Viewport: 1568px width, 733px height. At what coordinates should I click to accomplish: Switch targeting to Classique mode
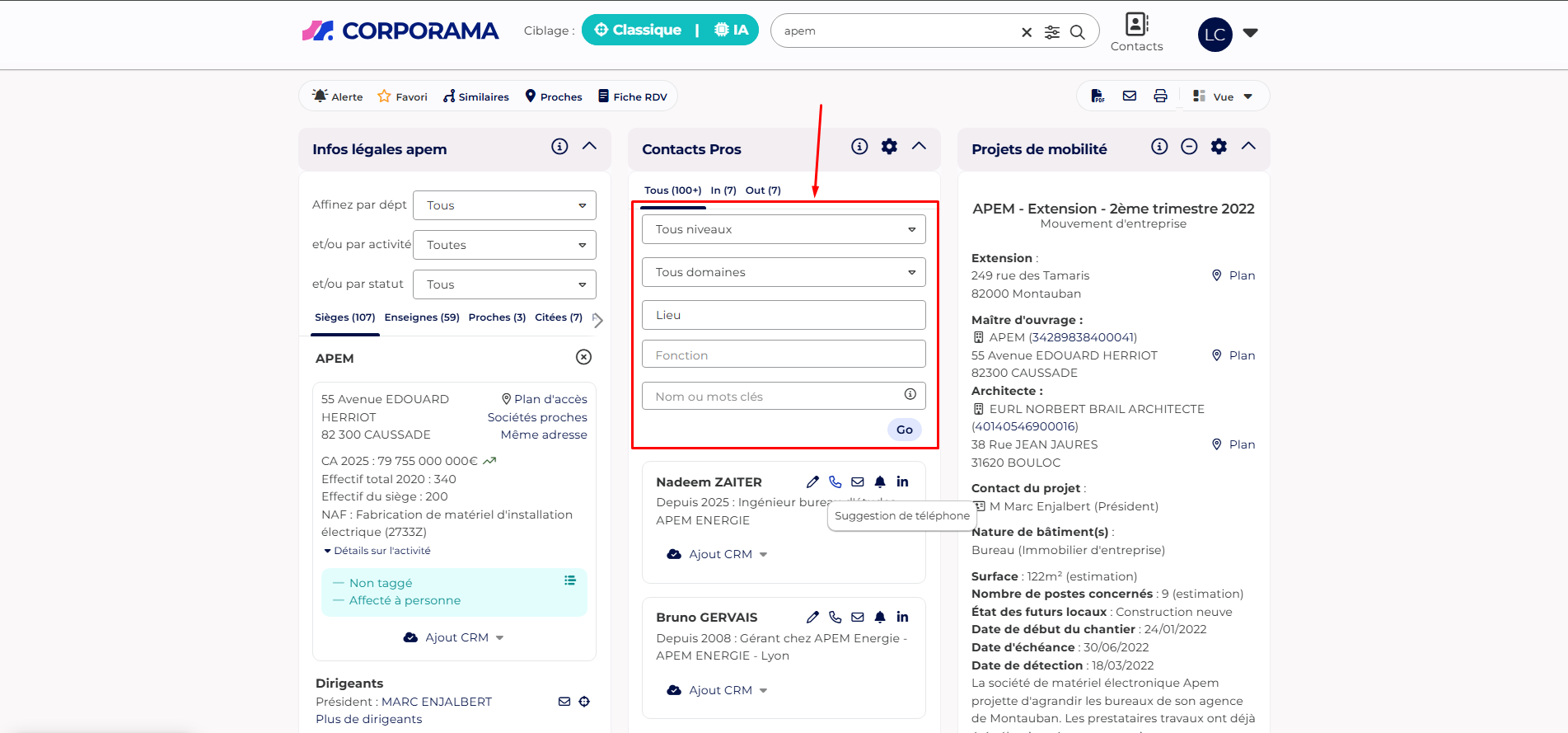(638, 31)
